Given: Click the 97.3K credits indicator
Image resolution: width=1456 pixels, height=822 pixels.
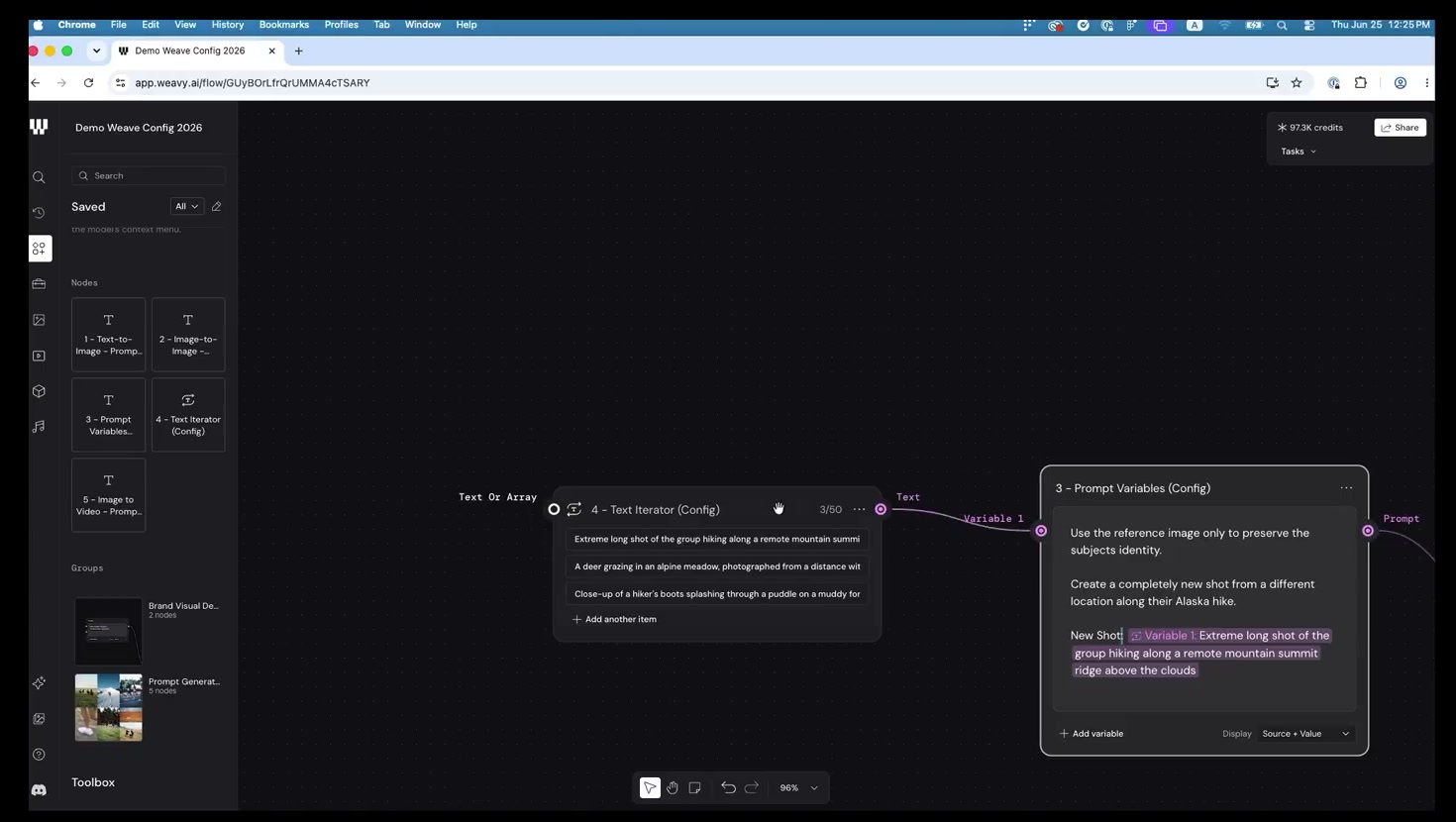Looking at the screenshot, I should pyautogui.click(x=1310, y=127).
